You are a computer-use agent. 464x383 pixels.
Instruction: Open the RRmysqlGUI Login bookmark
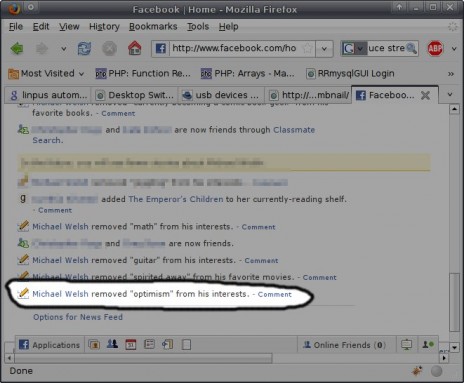350,74
